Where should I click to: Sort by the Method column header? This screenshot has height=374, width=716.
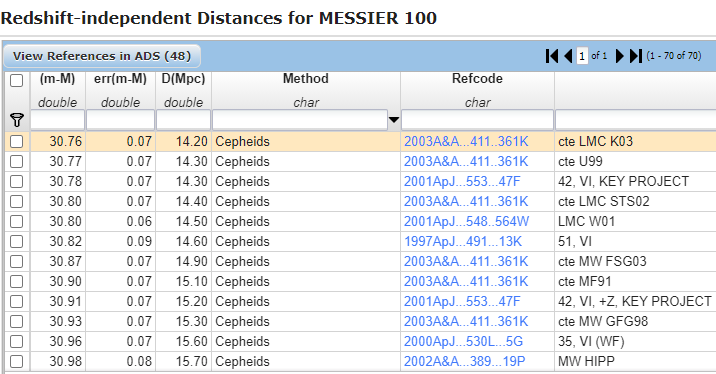[306, 79]
